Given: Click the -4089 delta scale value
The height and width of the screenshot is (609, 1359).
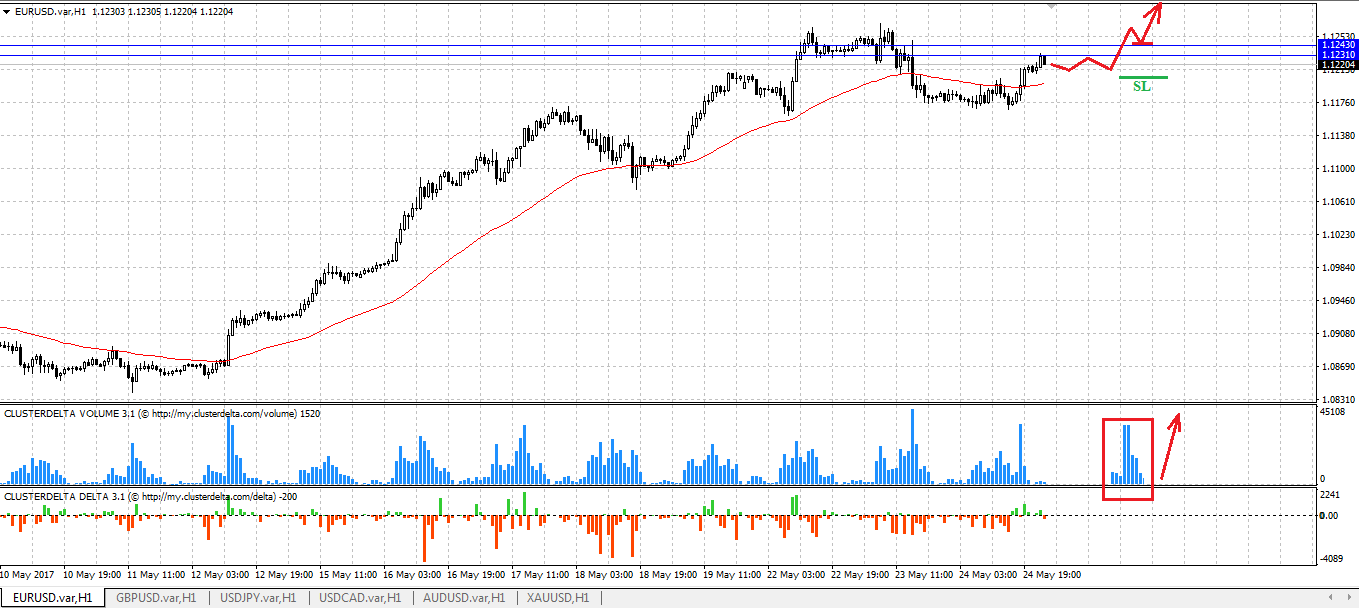Looking at the screenshot, I should click(1334, 560).
